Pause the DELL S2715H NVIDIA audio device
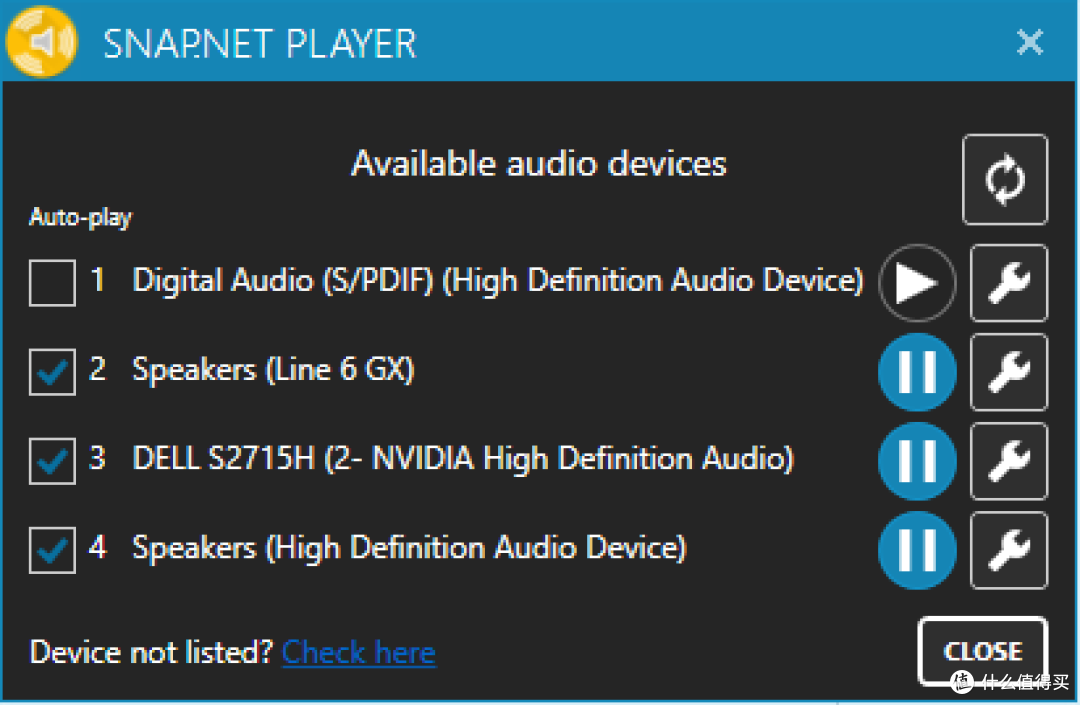 (917, 461)
